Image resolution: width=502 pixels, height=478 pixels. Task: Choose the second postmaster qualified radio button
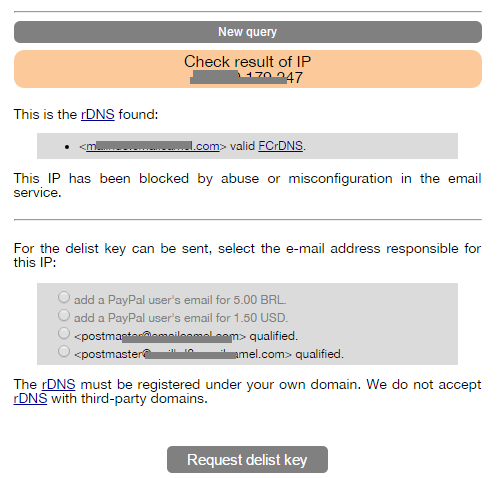click(x=64, y=351)
